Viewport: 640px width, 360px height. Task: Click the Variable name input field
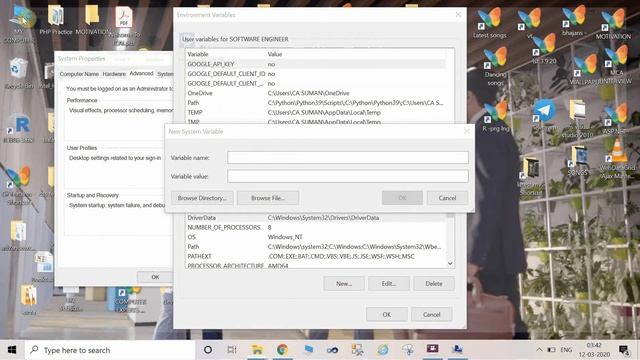[348, 158]
